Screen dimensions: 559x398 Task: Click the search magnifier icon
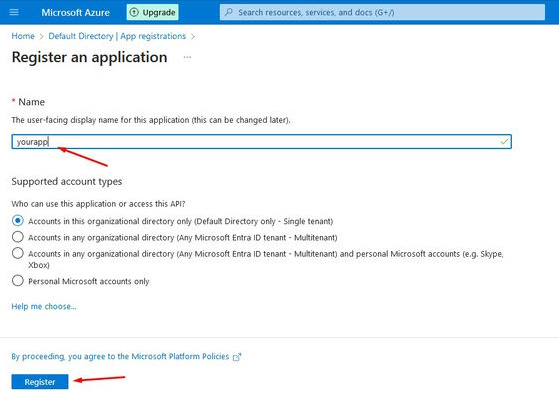229,12
